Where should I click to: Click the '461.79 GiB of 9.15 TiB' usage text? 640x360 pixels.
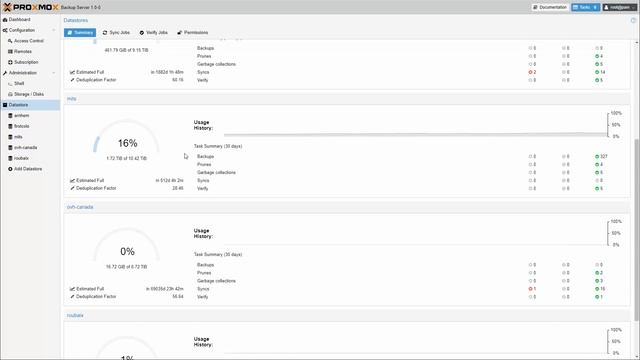click(127, 50)
